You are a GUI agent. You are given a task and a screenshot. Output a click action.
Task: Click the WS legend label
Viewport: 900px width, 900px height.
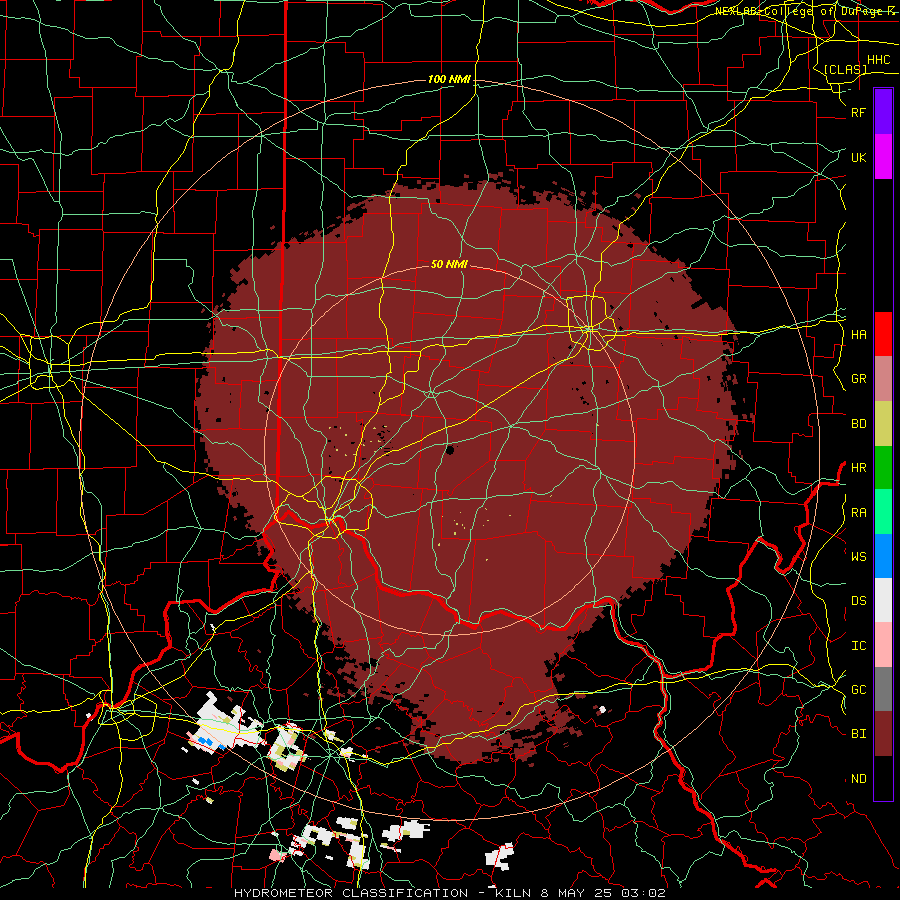(x=858, y=557)
